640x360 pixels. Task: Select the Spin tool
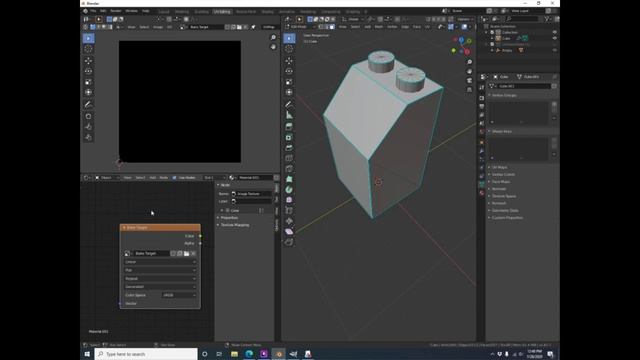click(289, 190)
